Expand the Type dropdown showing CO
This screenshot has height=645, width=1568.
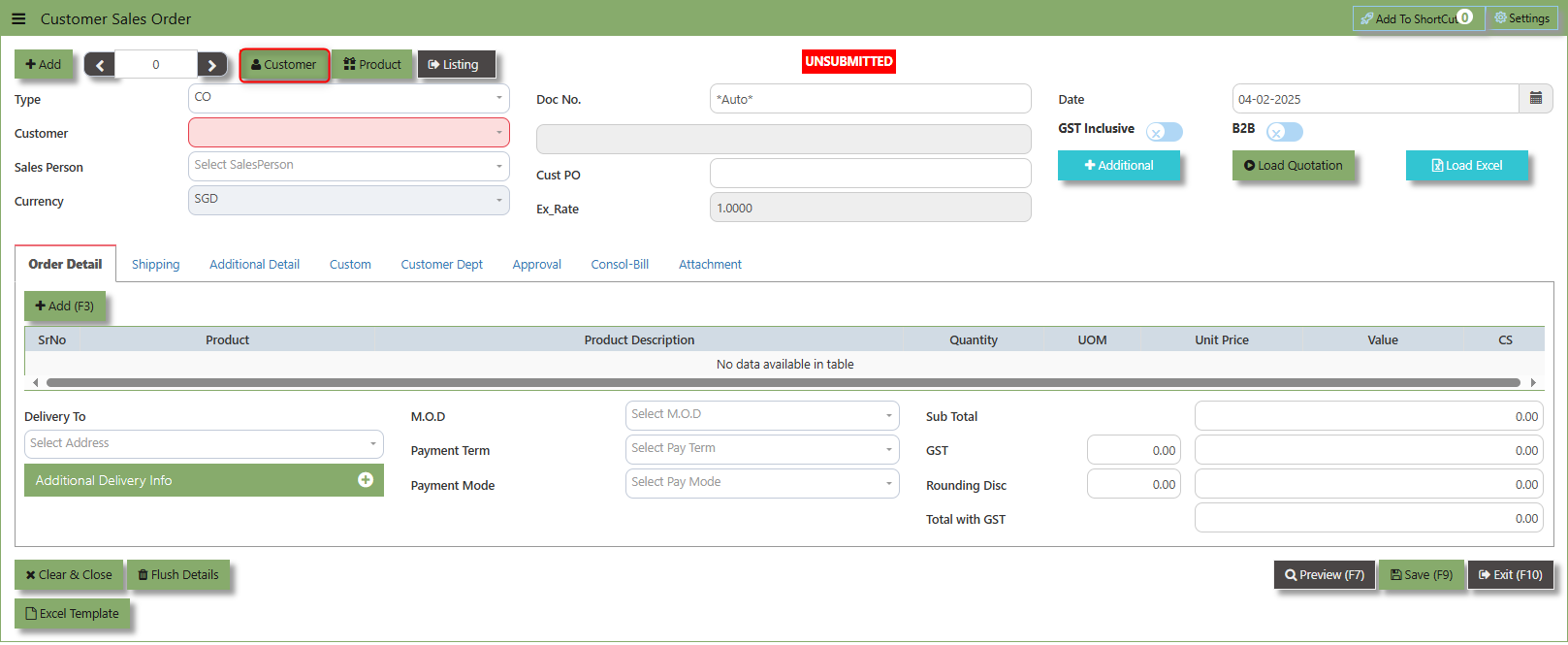tap(349, 98)
